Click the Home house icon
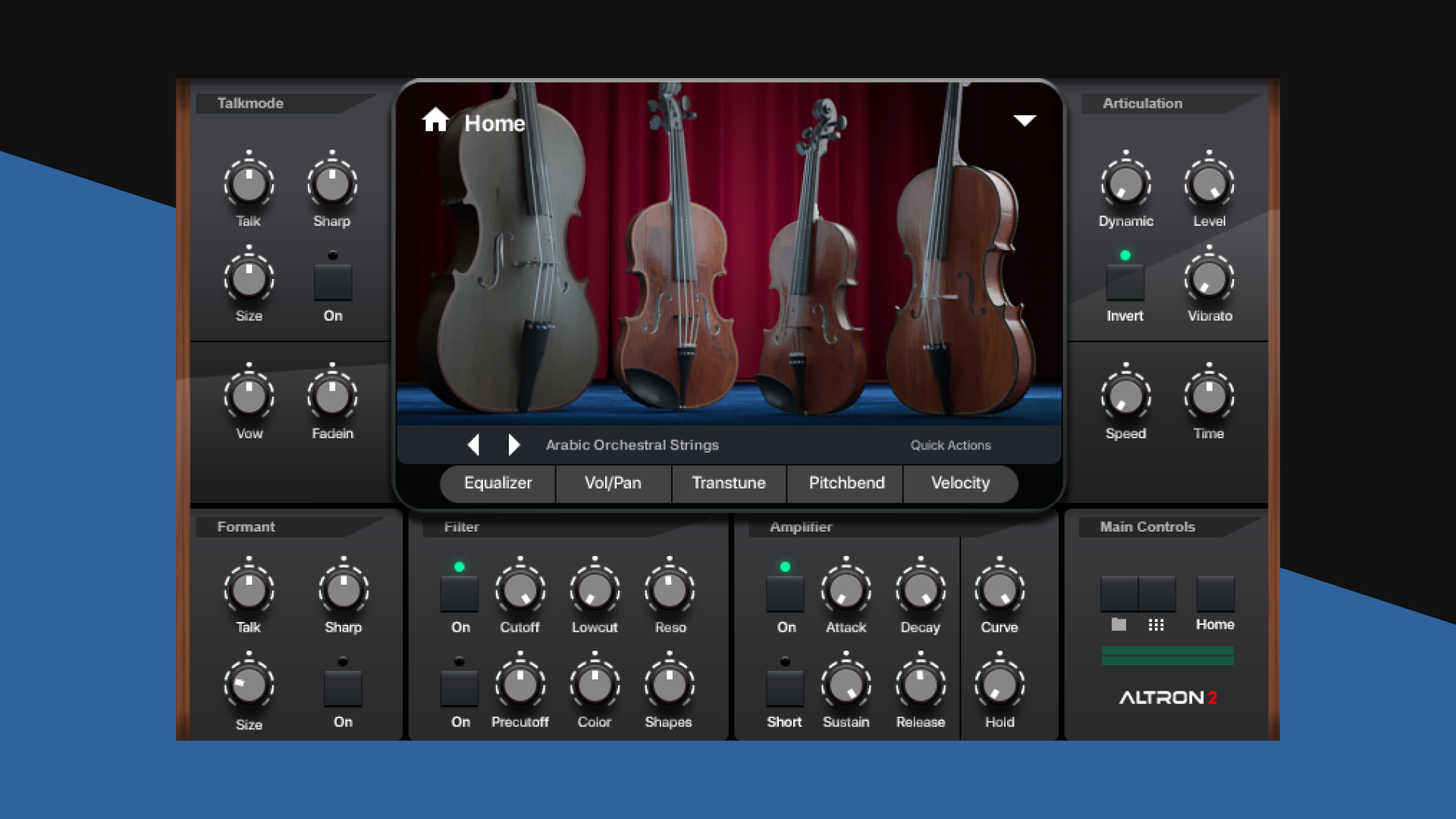 pos(435,121)
